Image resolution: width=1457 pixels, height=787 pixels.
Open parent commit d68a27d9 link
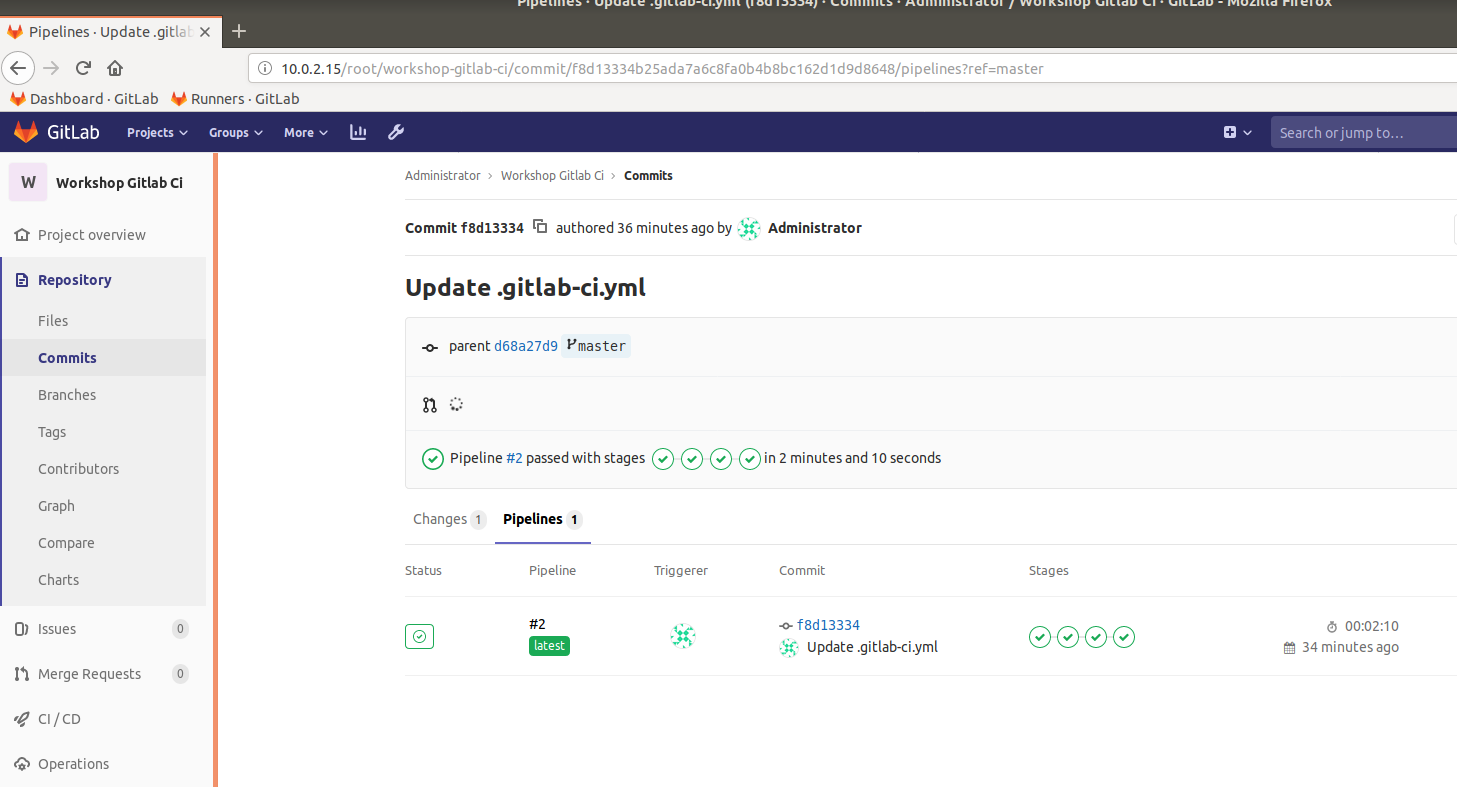(x=526, y=345)
